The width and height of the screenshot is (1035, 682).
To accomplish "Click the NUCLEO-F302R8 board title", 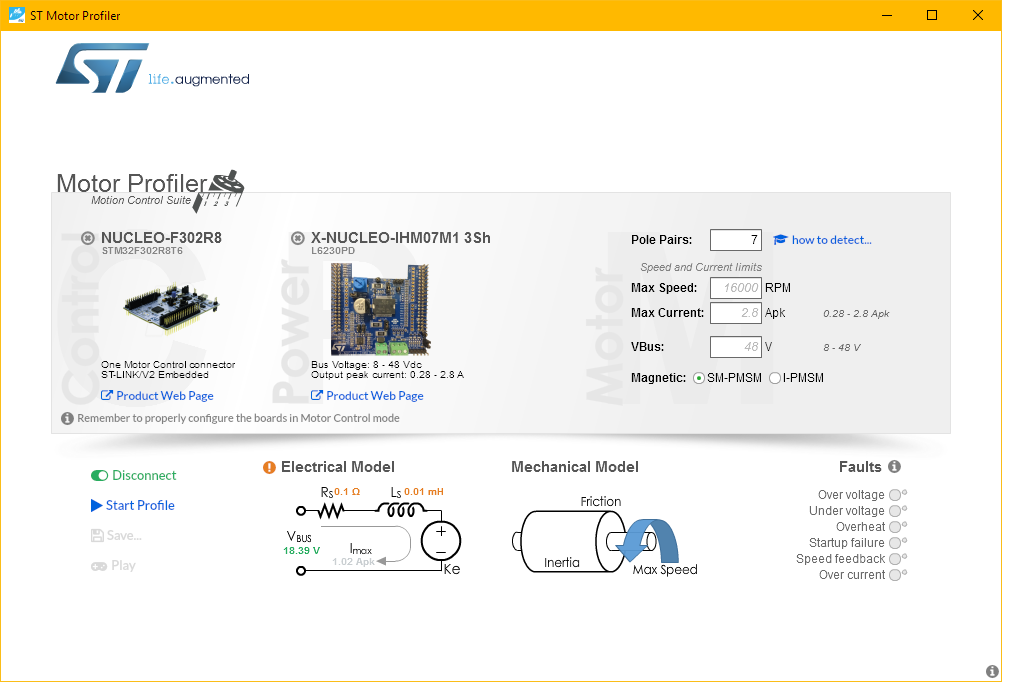I will pos(161,238).
